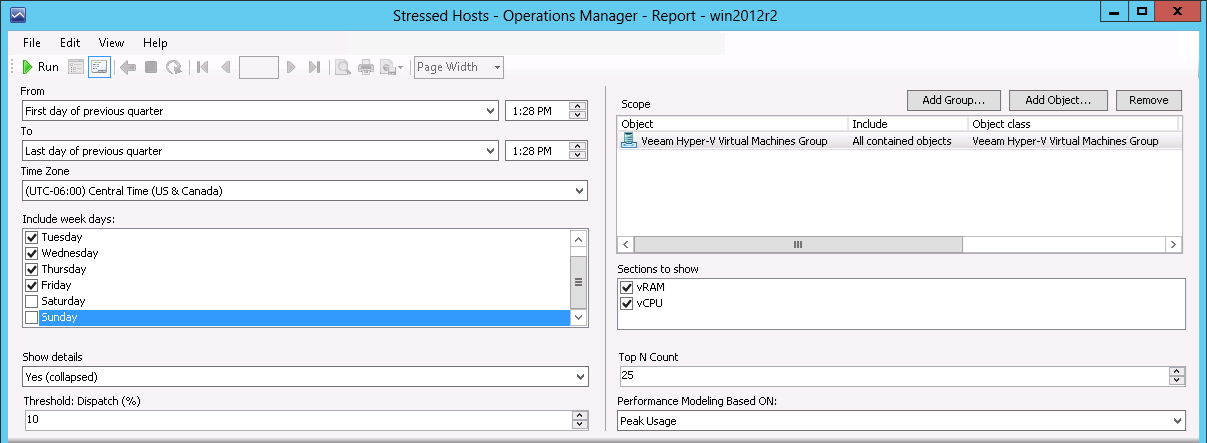Viewport: 1207px width, 443px height.
Task: Click the To time field 1:28 PM
Action: (537, 151)
